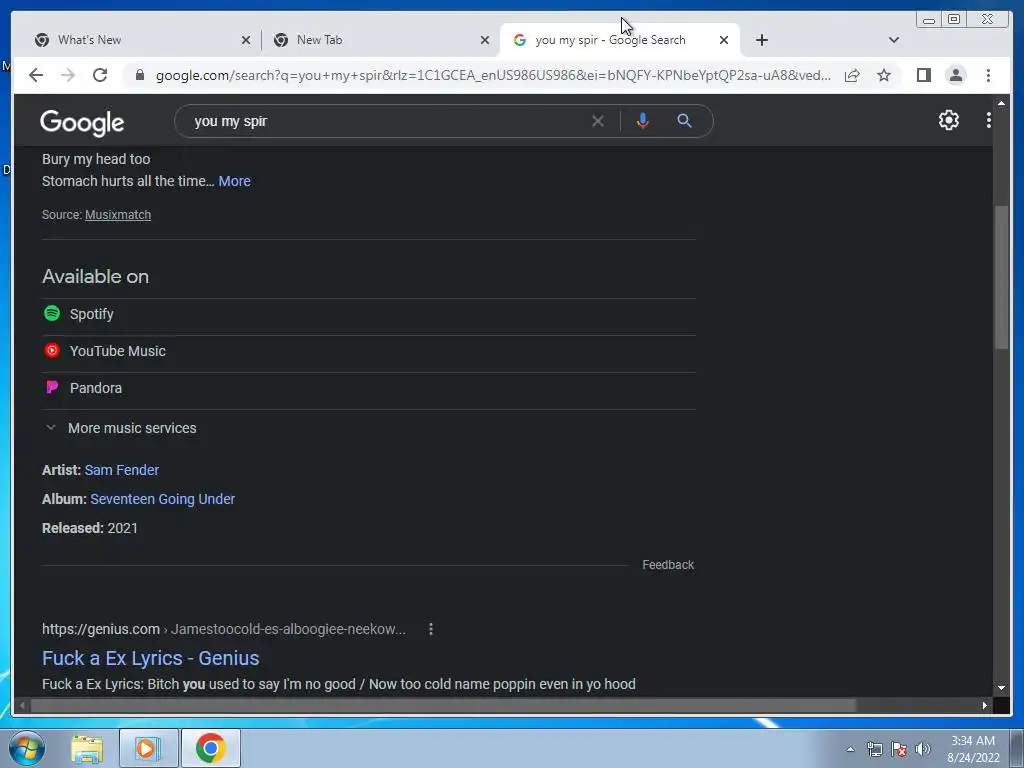Screen dimensions: 1024x768
Task: Open File Explorer from the taskbar
Action: point(87,748)
